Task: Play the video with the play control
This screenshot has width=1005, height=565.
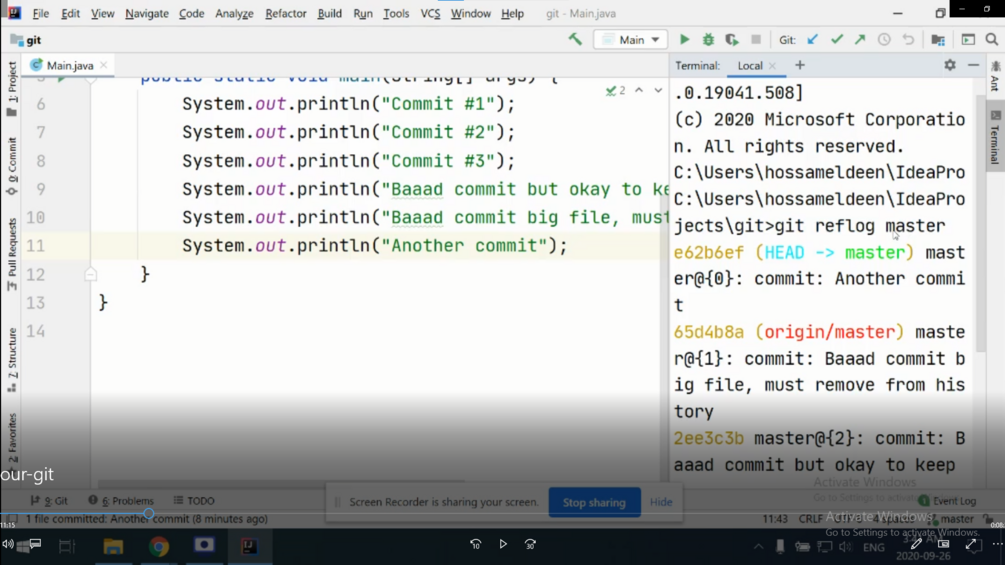Action: [503, 544]
